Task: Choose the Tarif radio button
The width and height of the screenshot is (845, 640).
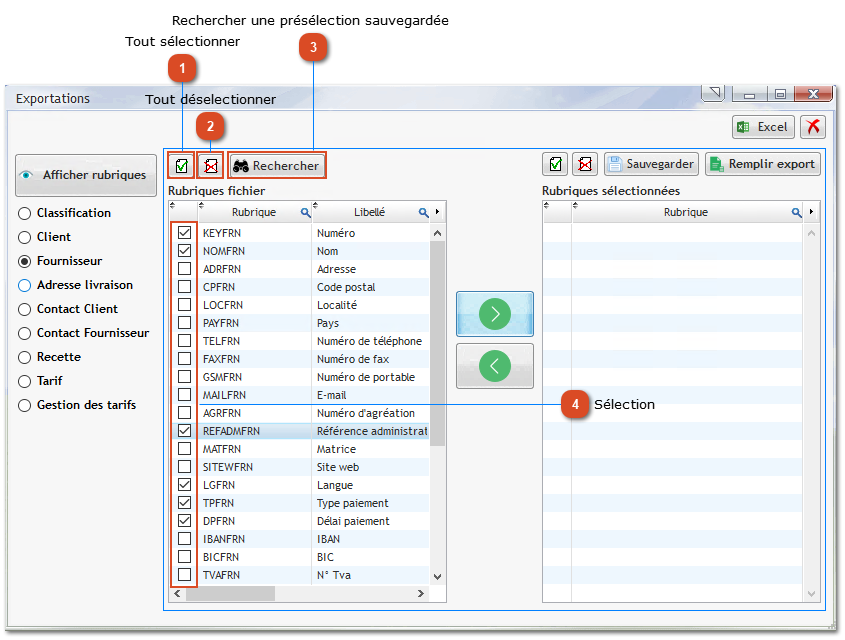Action: click(x=25, y=381)
